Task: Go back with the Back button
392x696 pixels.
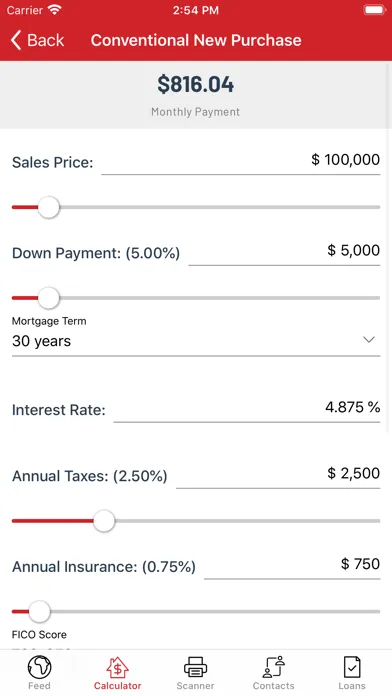Action: [38, 40]
